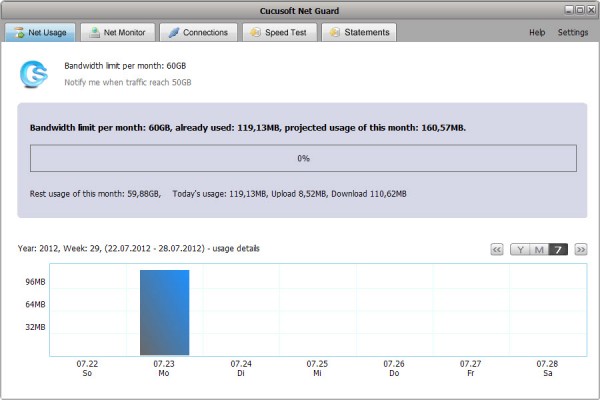600x400 pixels.
Task: Go to the Speed Test tab
Action: (x=279, y=33)
